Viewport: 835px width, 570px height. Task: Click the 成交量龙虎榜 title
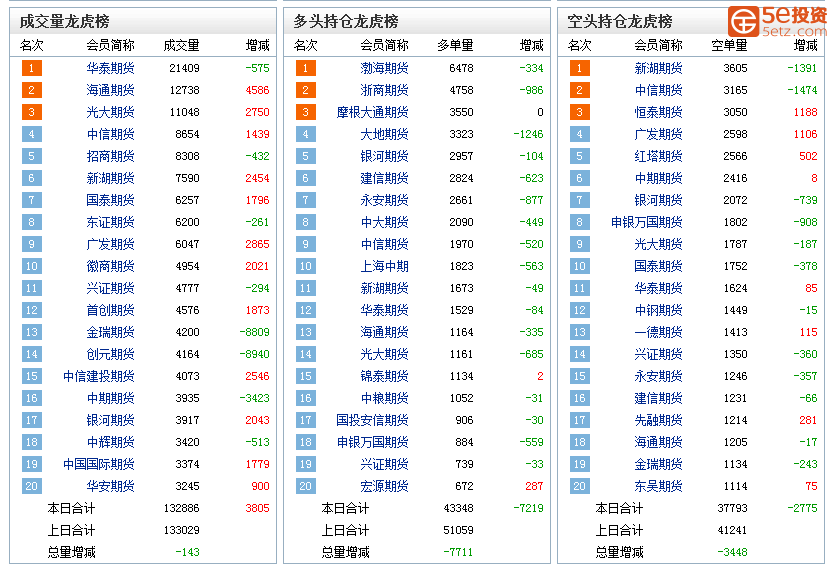pyautogui.click(x=64, y=21)
